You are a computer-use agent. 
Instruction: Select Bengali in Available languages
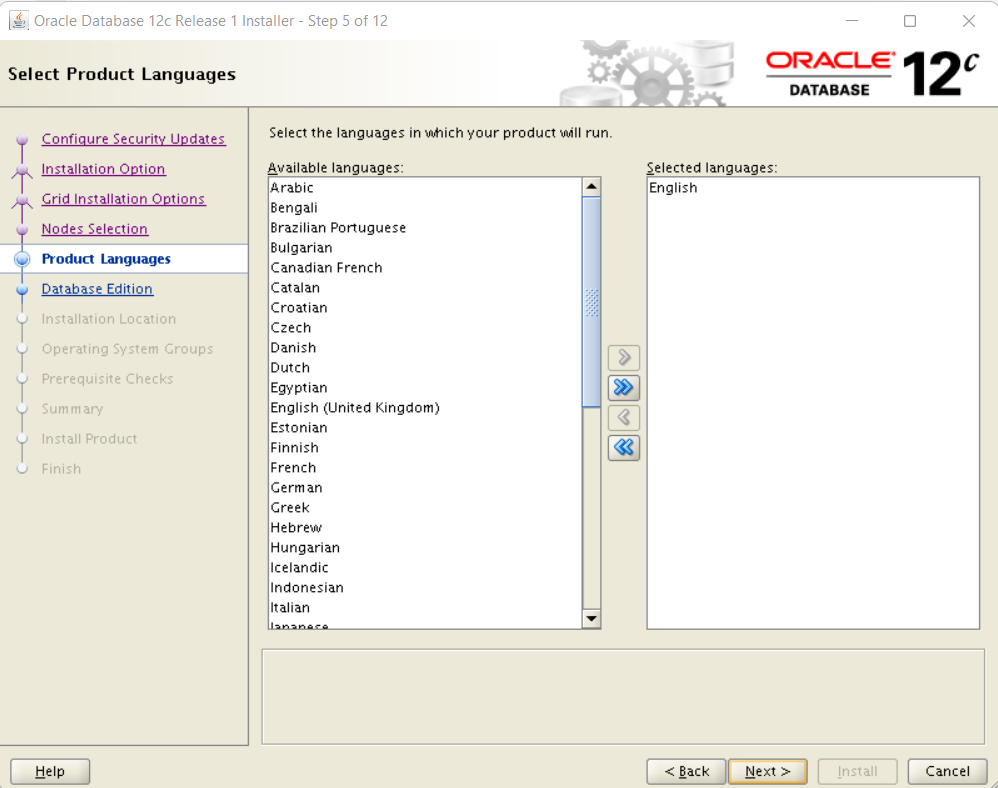click(x=425, y=208)
